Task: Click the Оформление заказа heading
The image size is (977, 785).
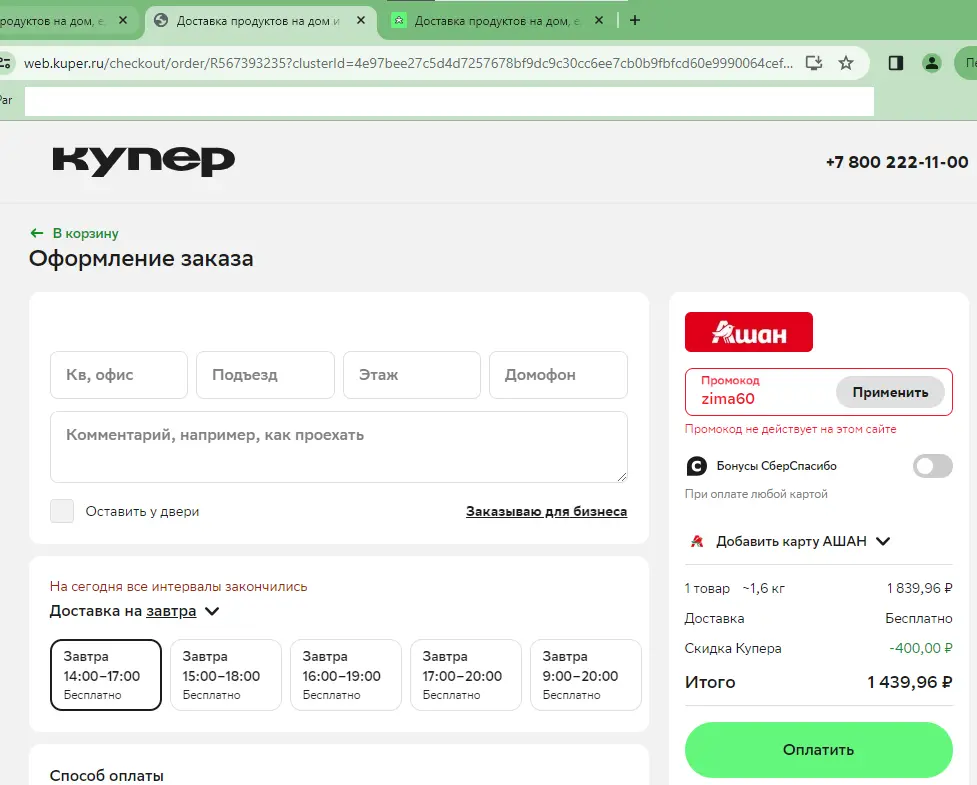Action: [141, 259]
